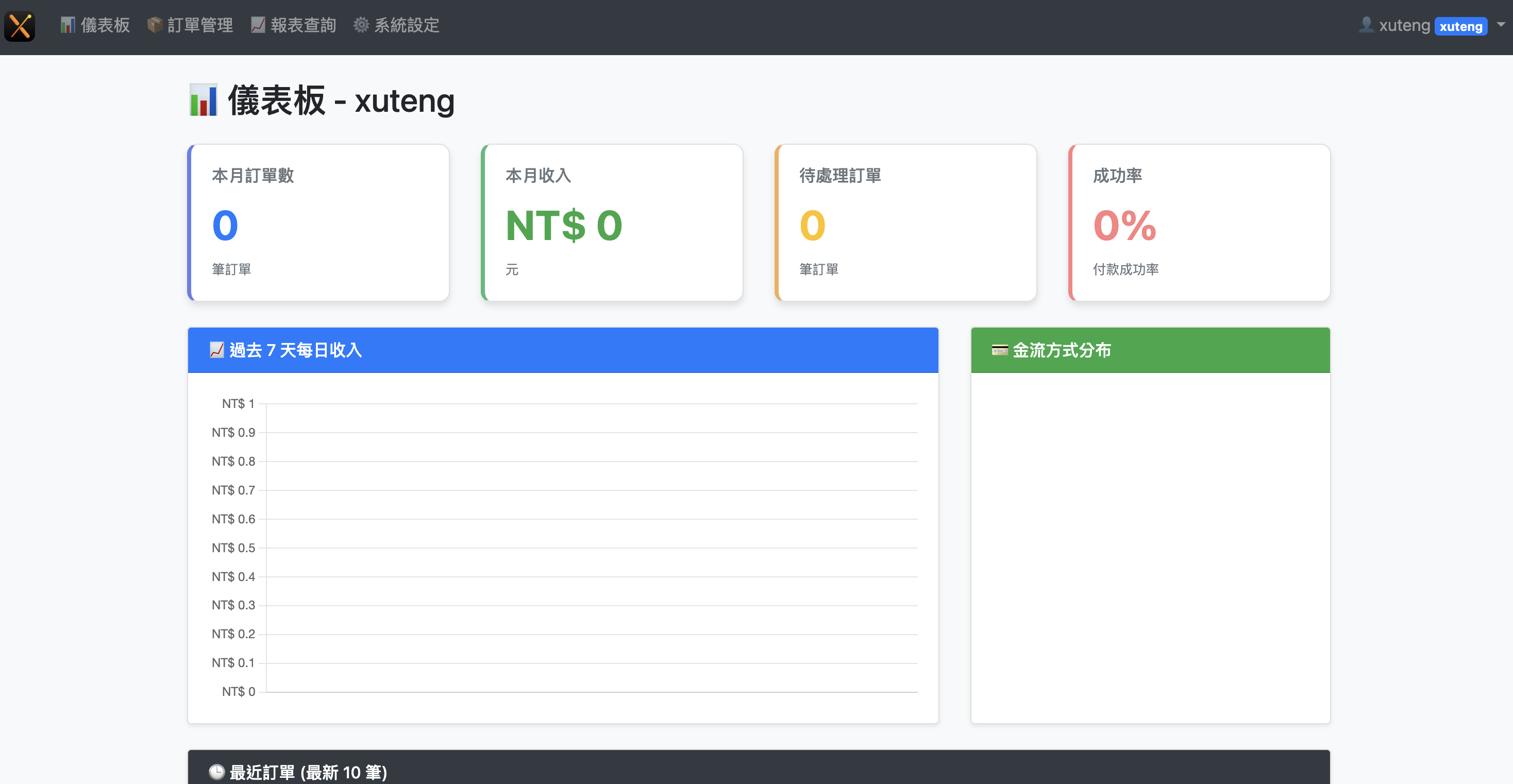Open 訂單管理 navigation item
Viewport: 1513px width, 784px height.
point(200,25)
